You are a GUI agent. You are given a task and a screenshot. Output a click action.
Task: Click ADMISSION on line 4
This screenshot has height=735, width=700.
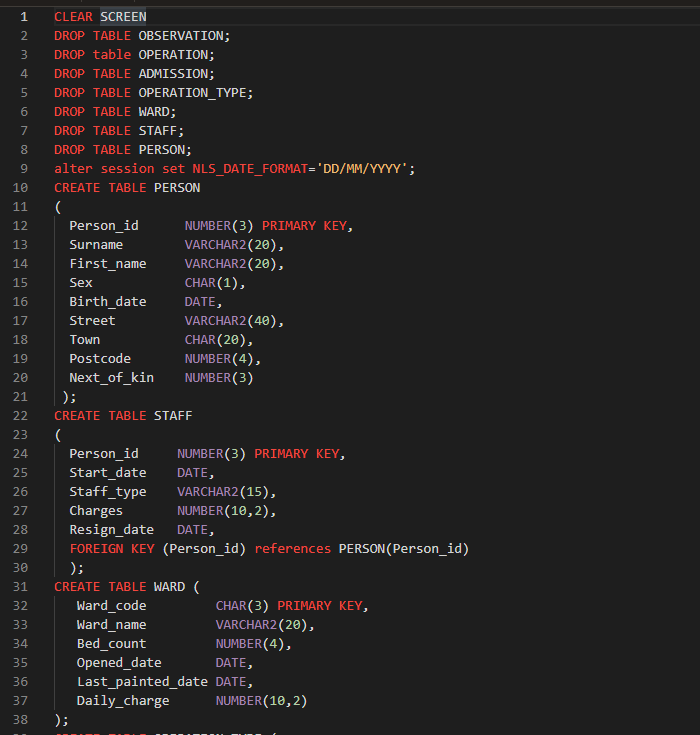pos(173,74)
